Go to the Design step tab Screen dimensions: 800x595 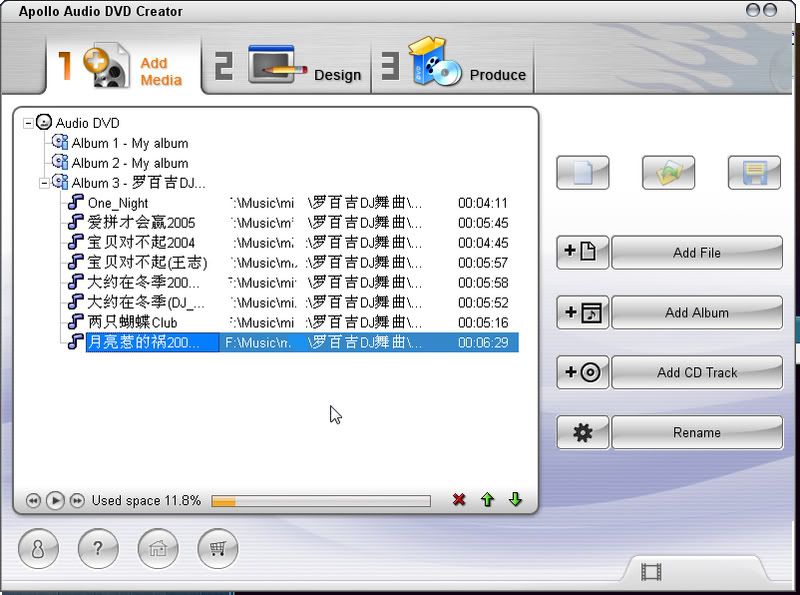(287, 67)
